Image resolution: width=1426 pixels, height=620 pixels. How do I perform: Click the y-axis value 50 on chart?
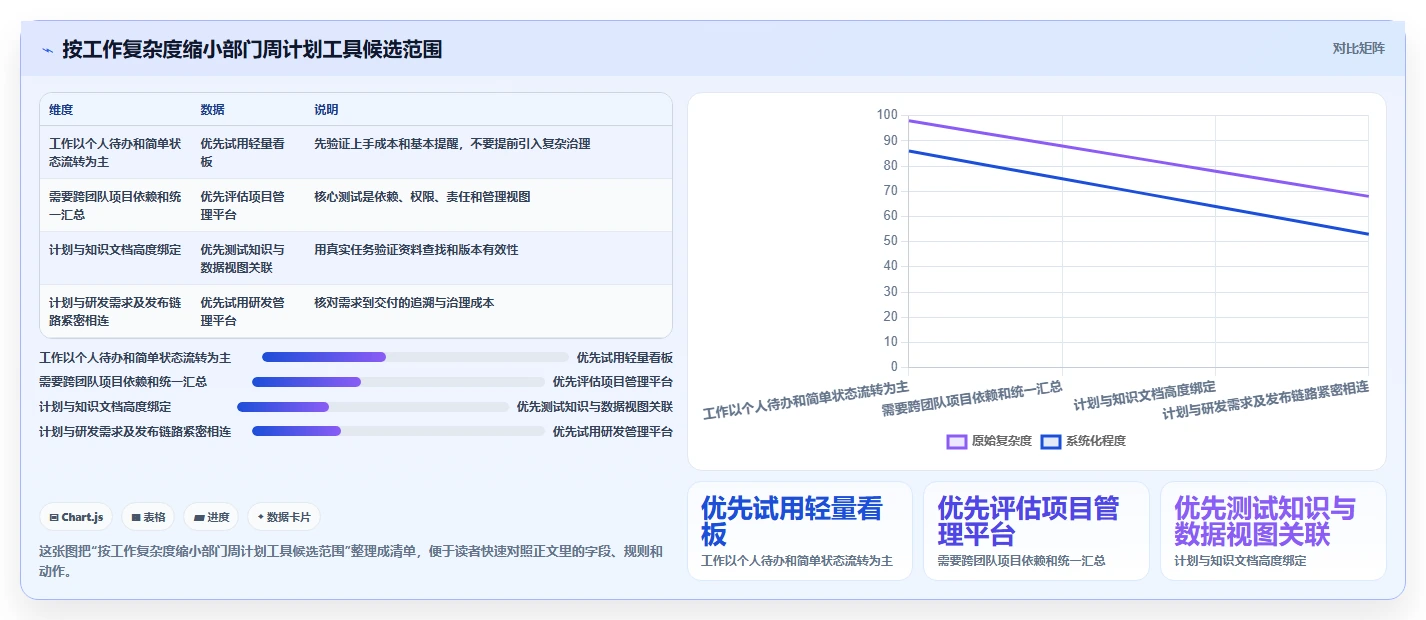click(890, 241)
